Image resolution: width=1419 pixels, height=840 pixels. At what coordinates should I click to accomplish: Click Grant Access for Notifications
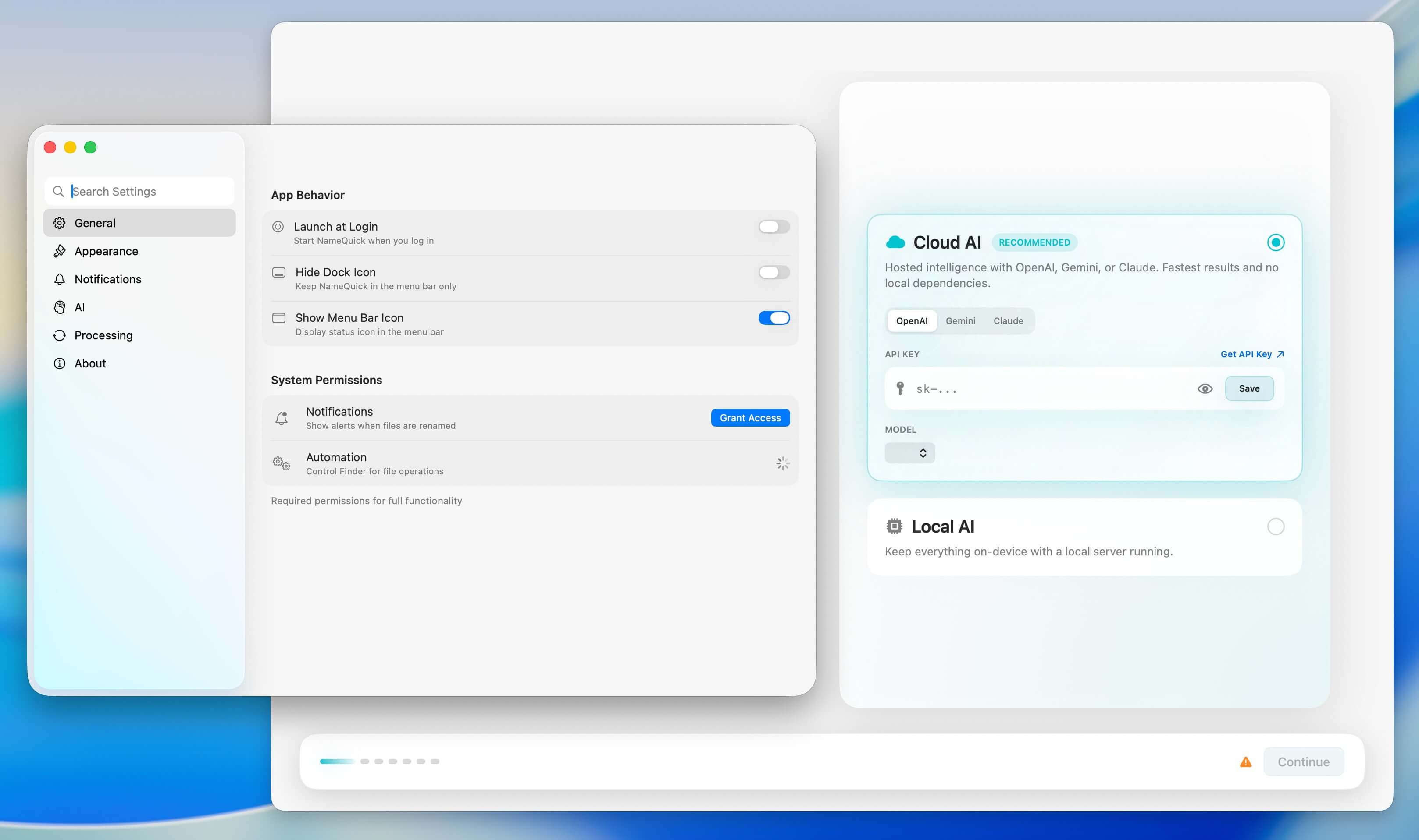click(x=749, y=418)
